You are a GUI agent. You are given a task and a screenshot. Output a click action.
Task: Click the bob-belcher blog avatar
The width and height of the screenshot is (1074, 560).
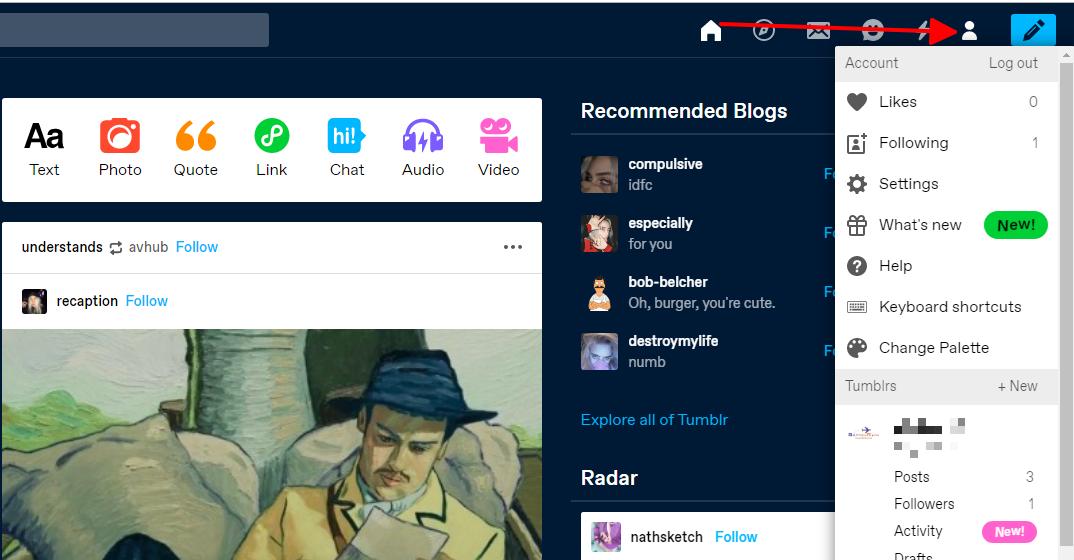click(599, 292)
